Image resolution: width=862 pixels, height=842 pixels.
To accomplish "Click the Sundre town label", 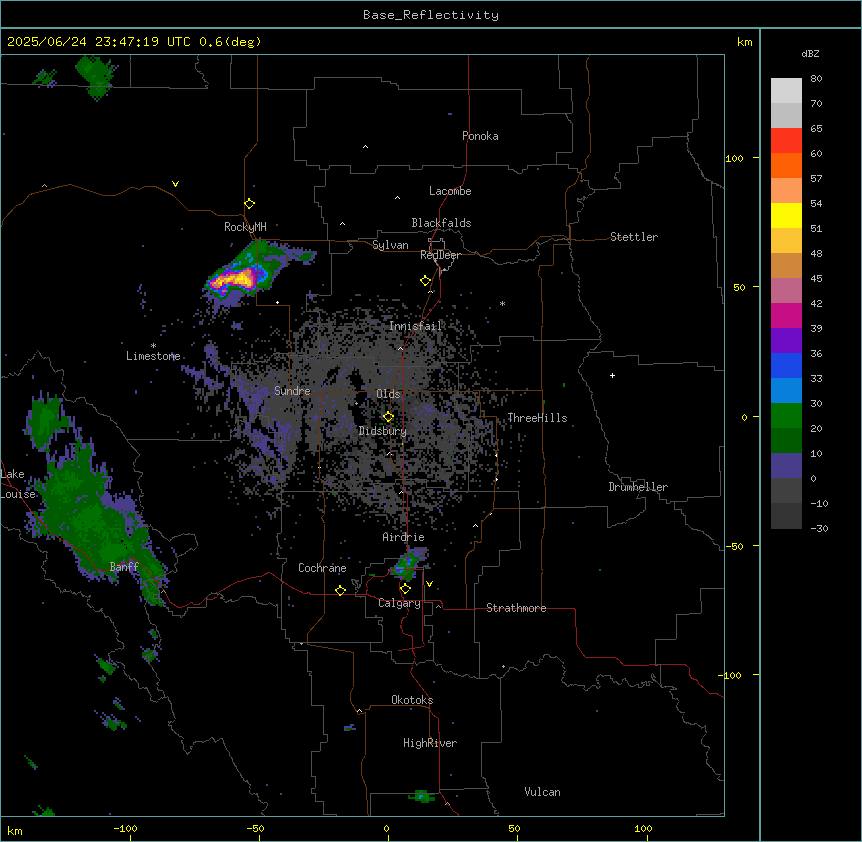I will pos(292,391).
